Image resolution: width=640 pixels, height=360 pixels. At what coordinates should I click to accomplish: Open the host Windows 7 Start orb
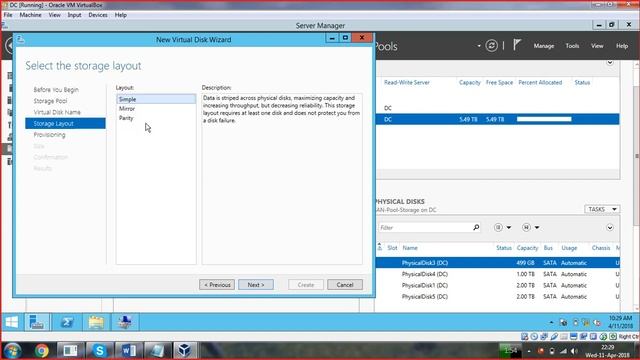(x=12, y=351)
